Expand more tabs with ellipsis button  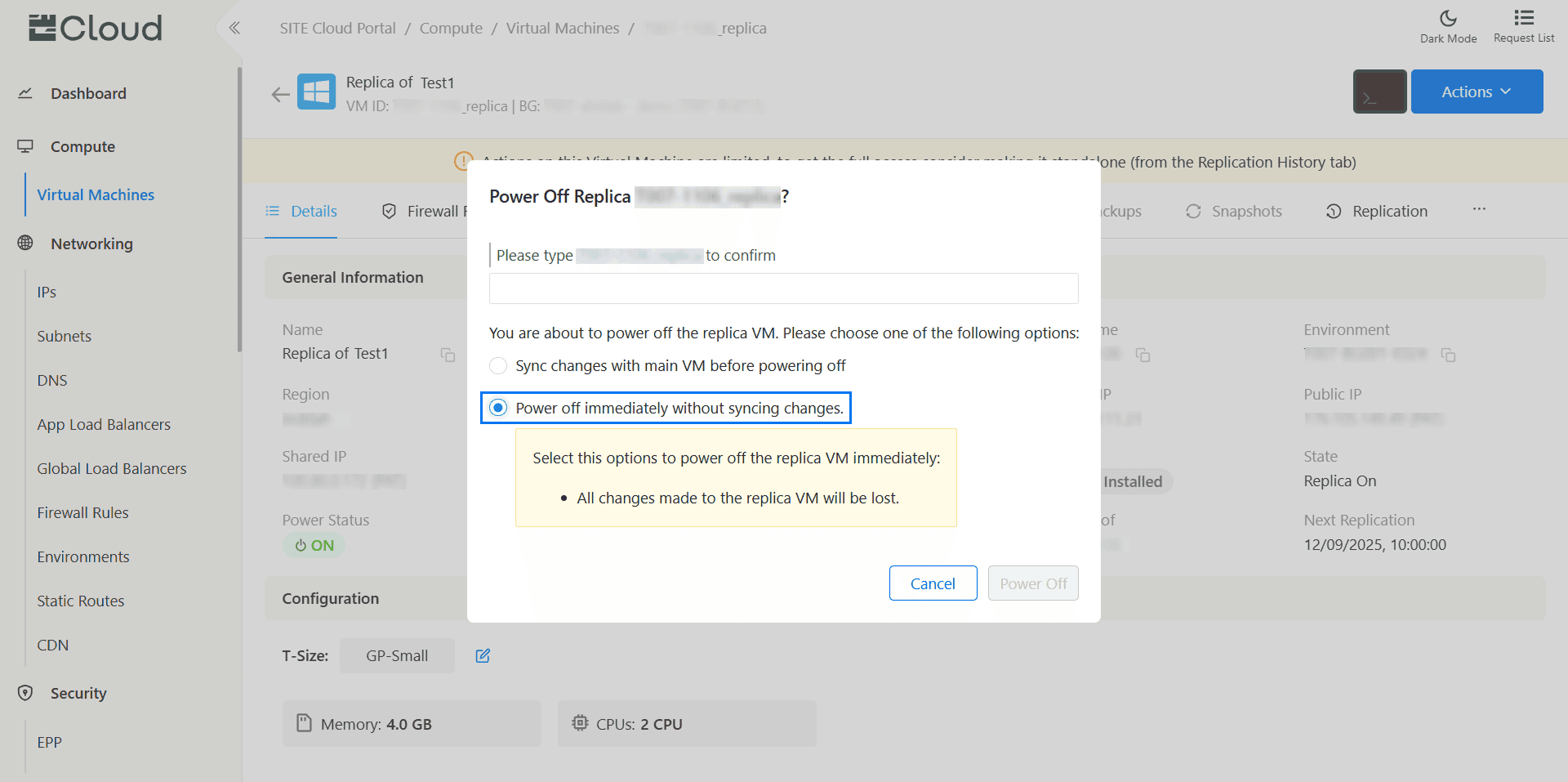coord(1478,210)
